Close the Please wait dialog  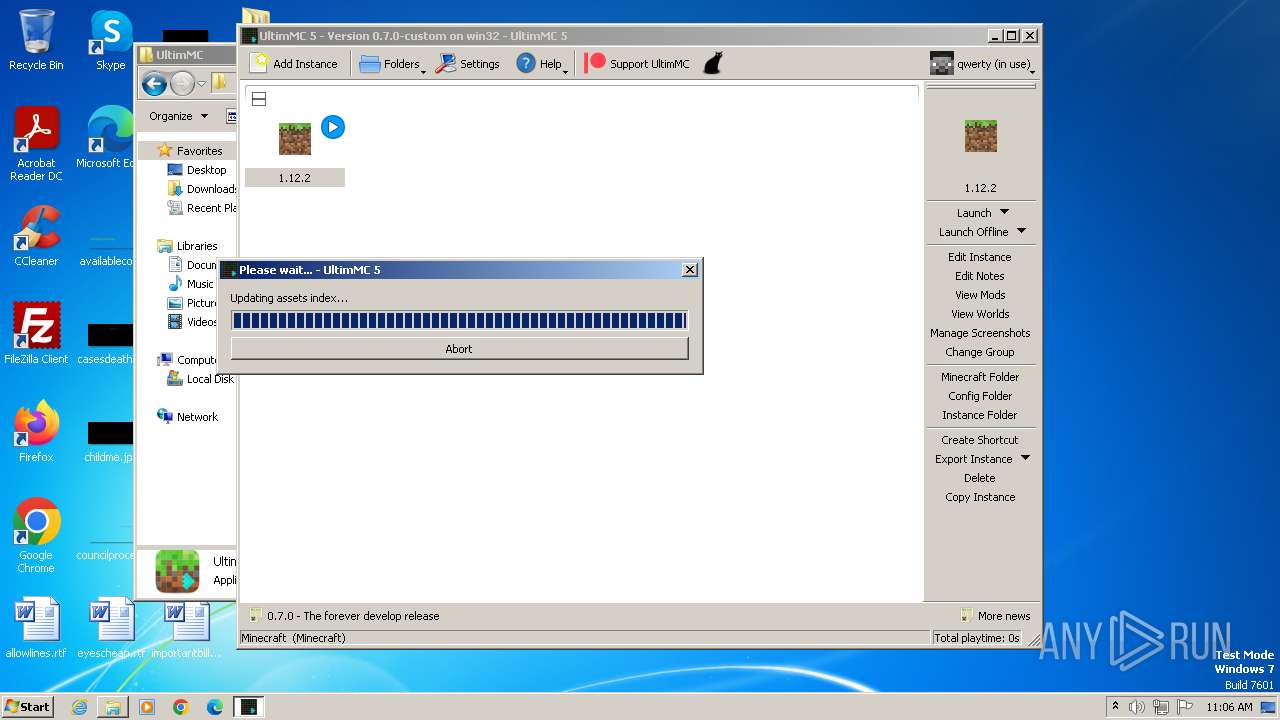pos(690,270)
